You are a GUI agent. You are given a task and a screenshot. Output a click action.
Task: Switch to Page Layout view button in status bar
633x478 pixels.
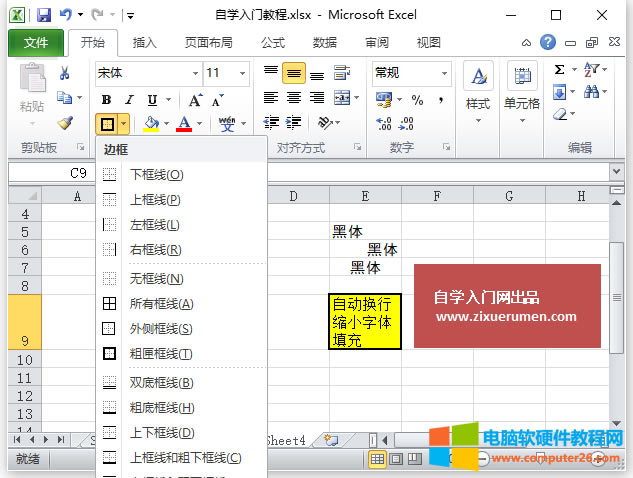pyautogui.click(x=396, y=459)
